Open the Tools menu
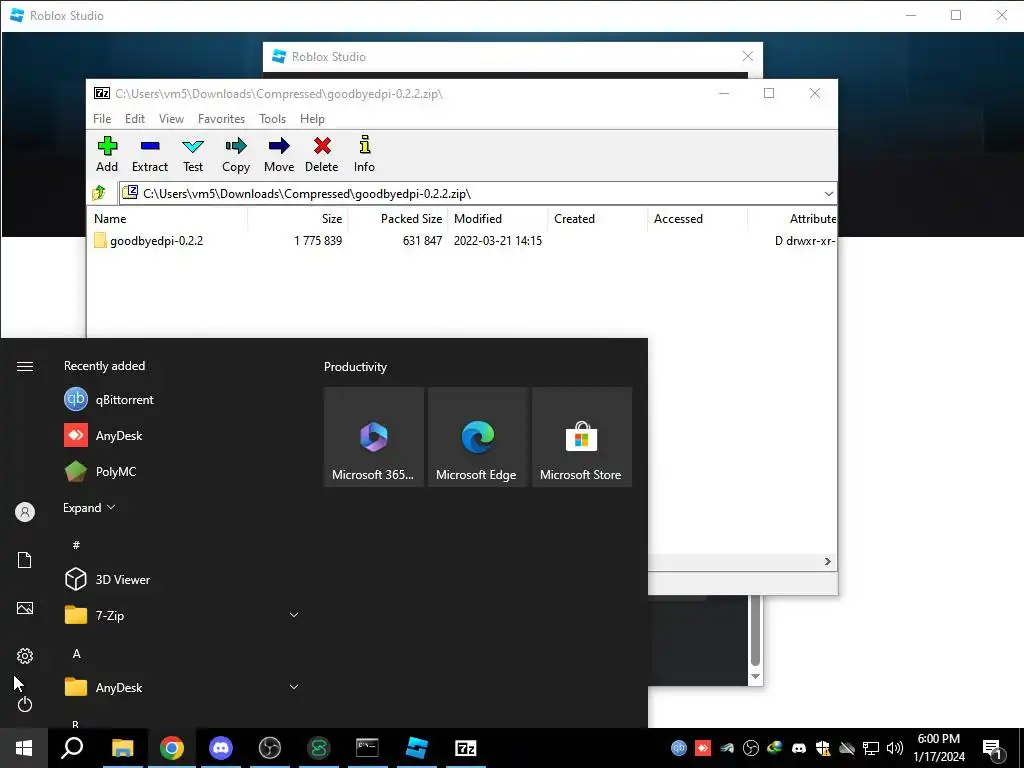This screenshot has width=1024, height=768. [x=272, y=119]
